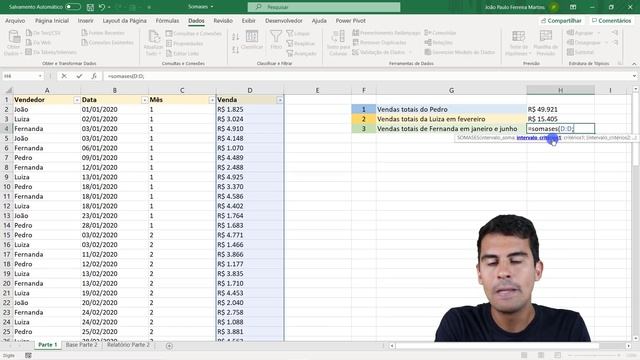Click the Relações icon

pyautogui.click(x=428, y=42)
